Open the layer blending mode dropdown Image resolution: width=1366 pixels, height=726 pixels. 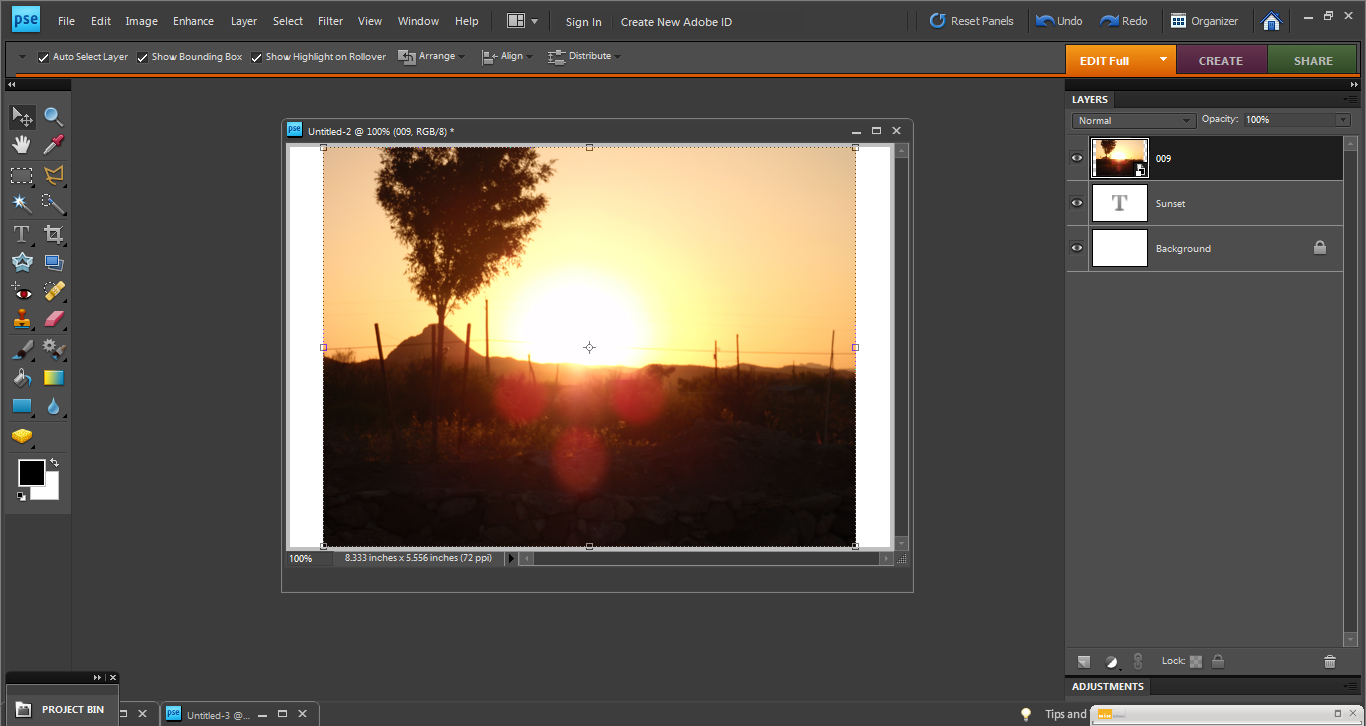1133,120
